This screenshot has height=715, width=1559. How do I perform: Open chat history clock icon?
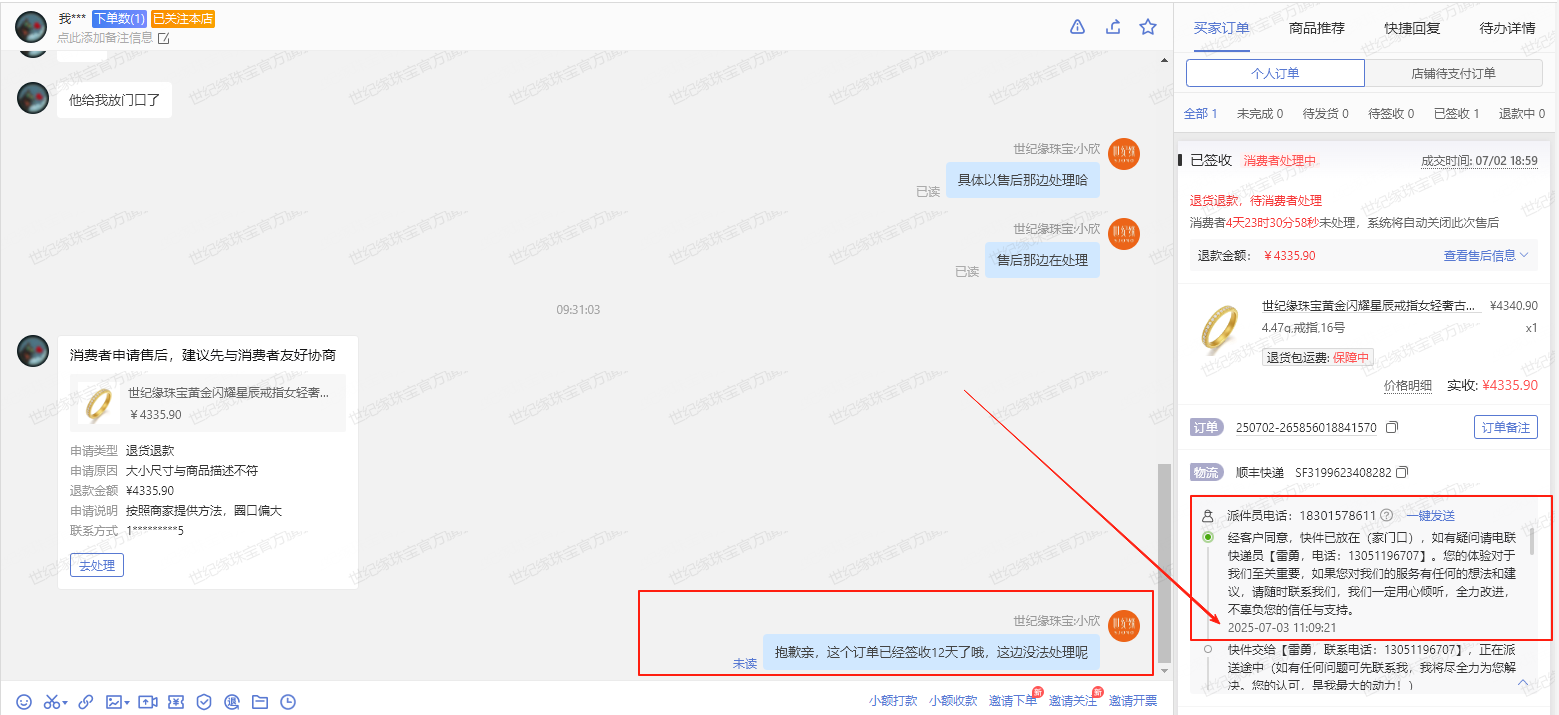coord(288,702)
